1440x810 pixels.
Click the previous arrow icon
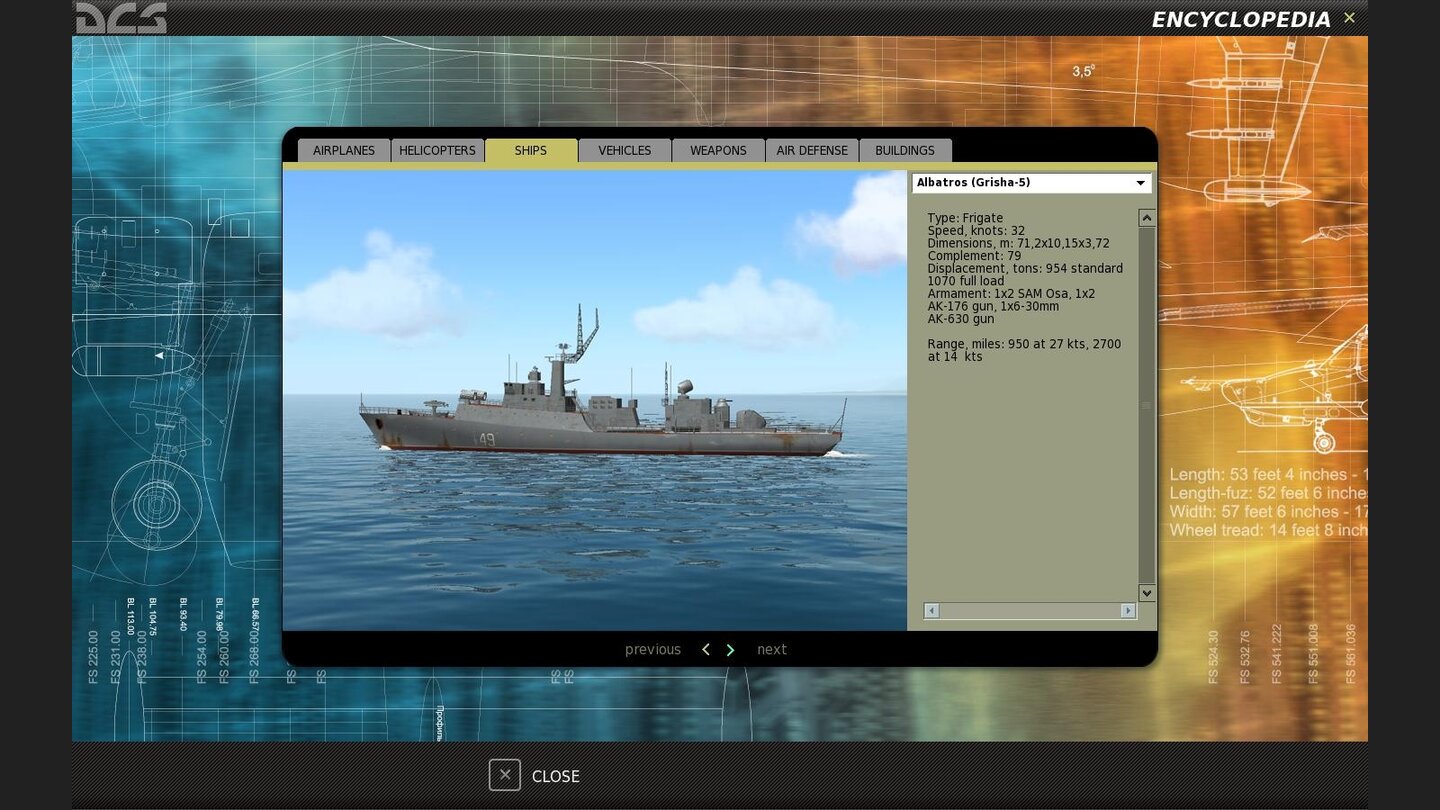(705, 650)
